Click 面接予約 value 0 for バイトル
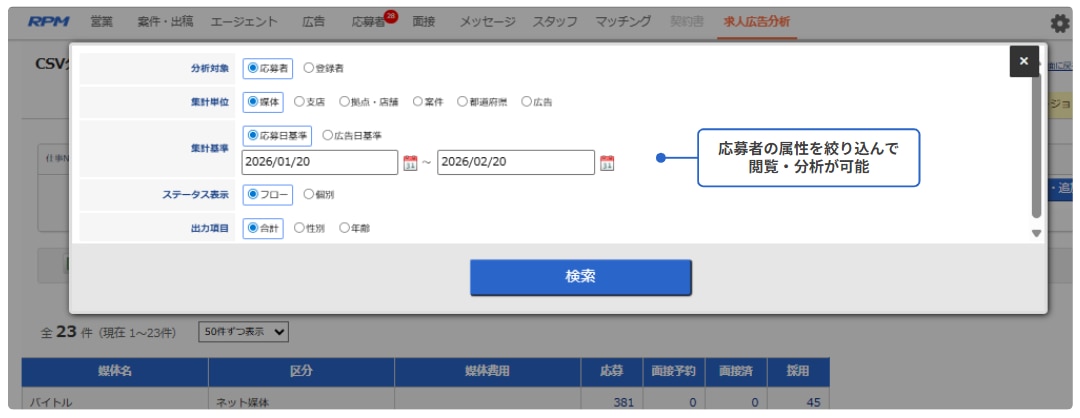The image size is (1080, 418). pyautogui.click(x=692, y=402)
